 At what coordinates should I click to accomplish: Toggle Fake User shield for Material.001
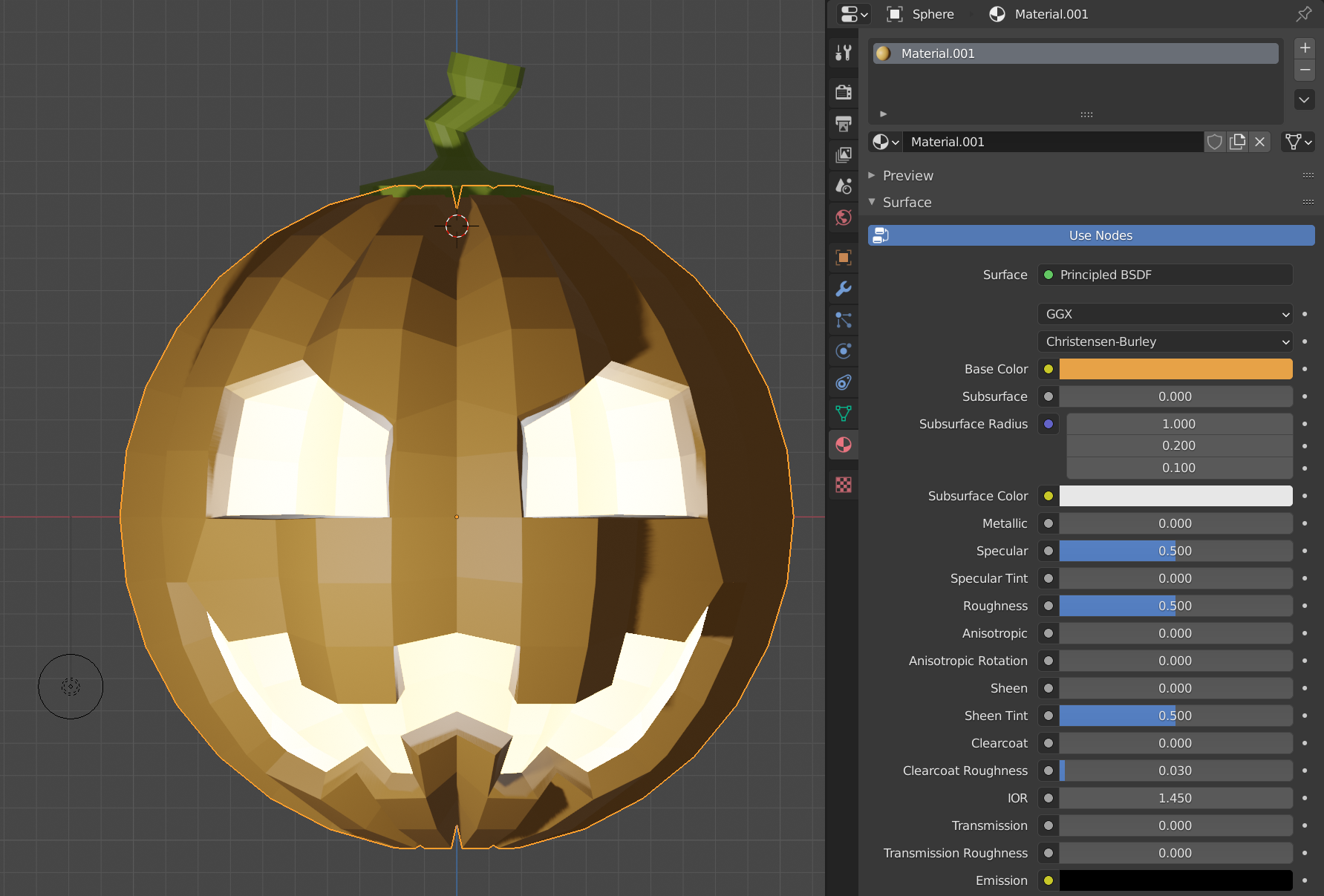pyautogui.click(x=1215, y=142)
